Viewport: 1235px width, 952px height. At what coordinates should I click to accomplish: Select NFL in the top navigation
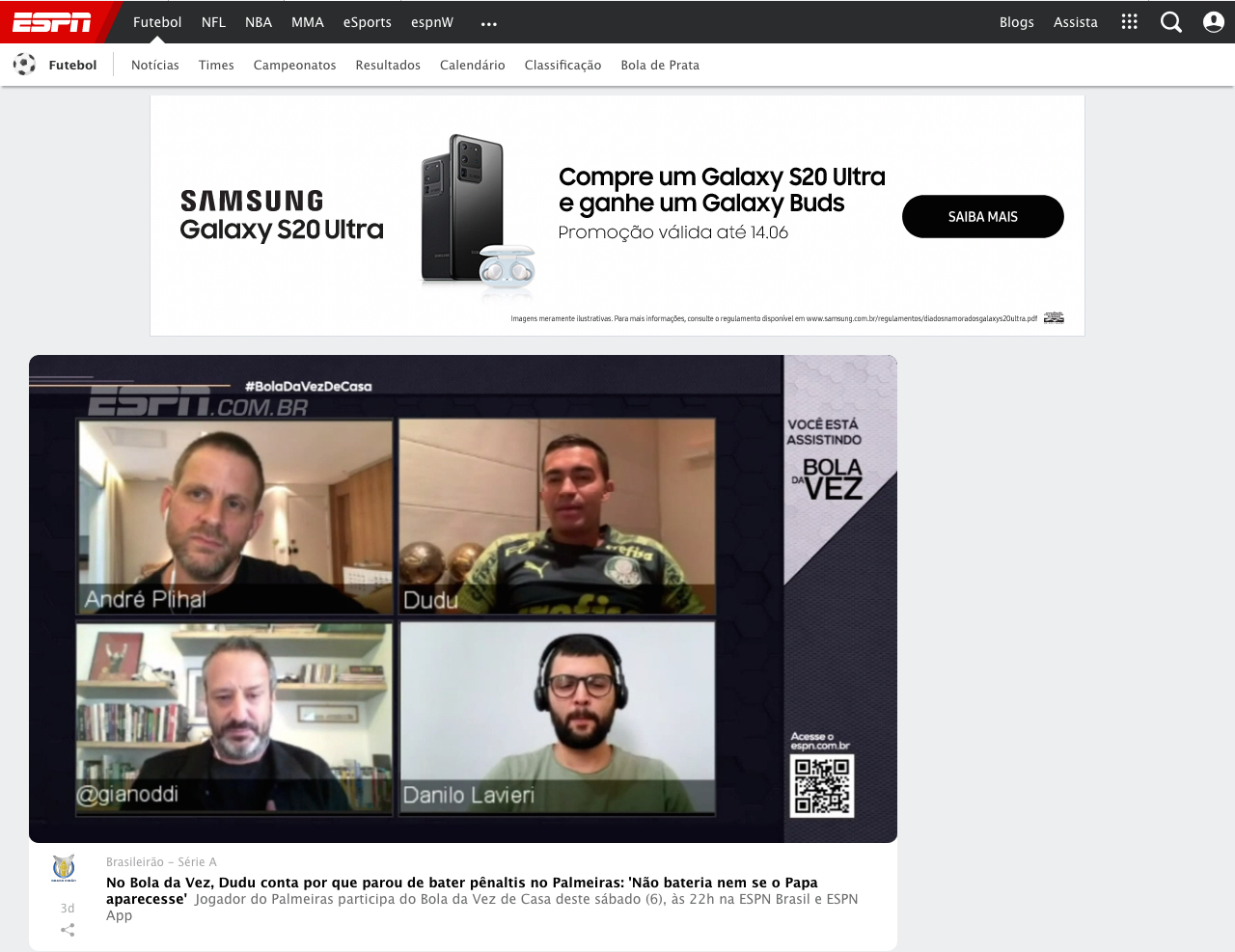coord(213,22)
